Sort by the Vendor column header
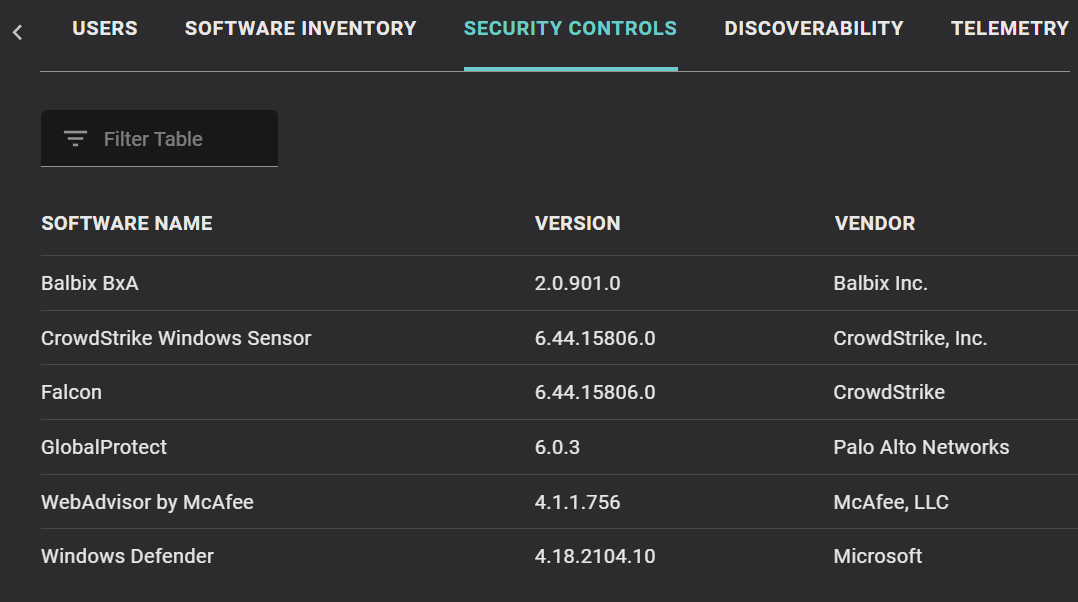Viewport: 1078px width, 602px height. (874, 223)
